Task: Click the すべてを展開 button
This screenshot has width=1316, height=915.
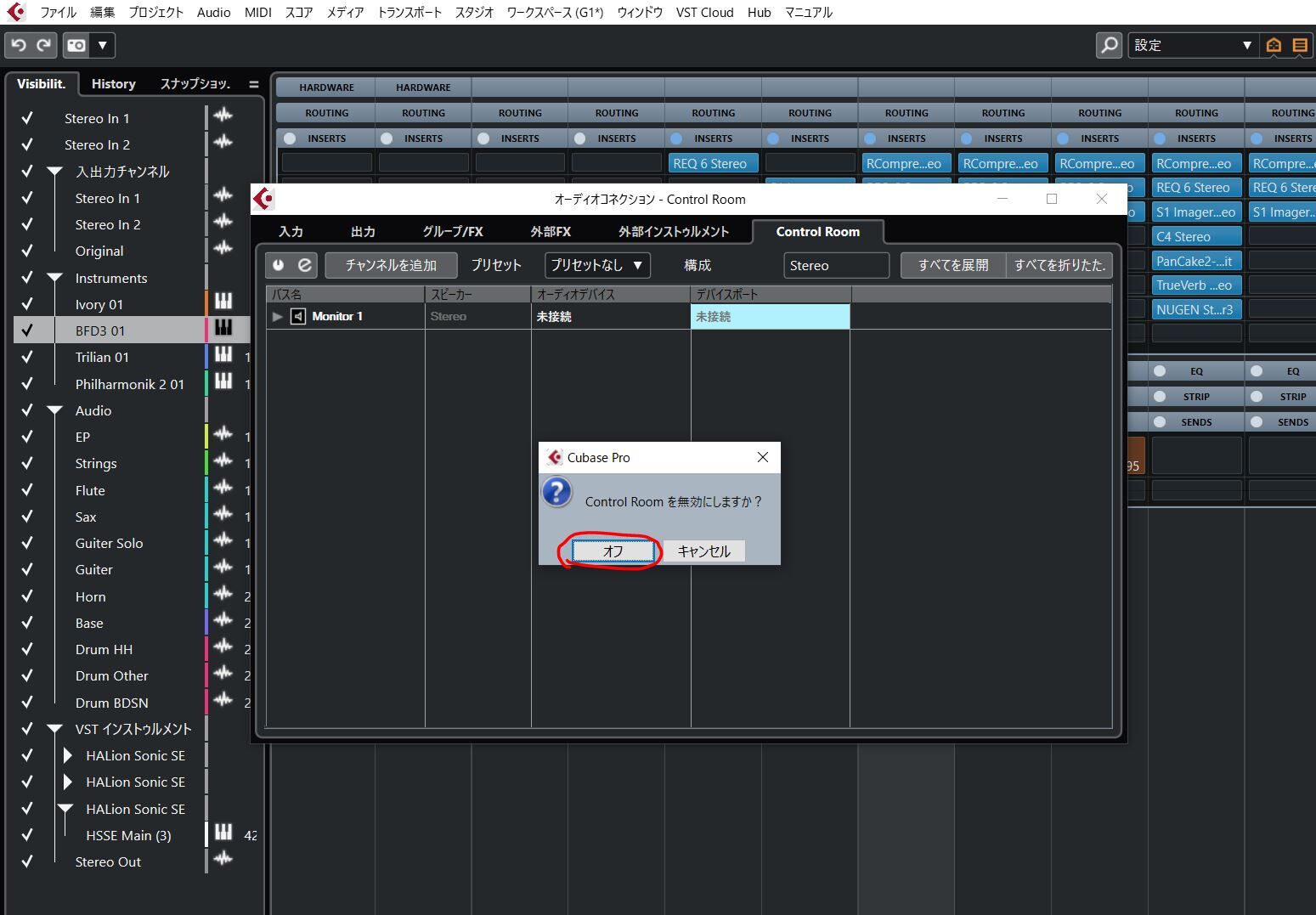Action: (x=953, y=265)
